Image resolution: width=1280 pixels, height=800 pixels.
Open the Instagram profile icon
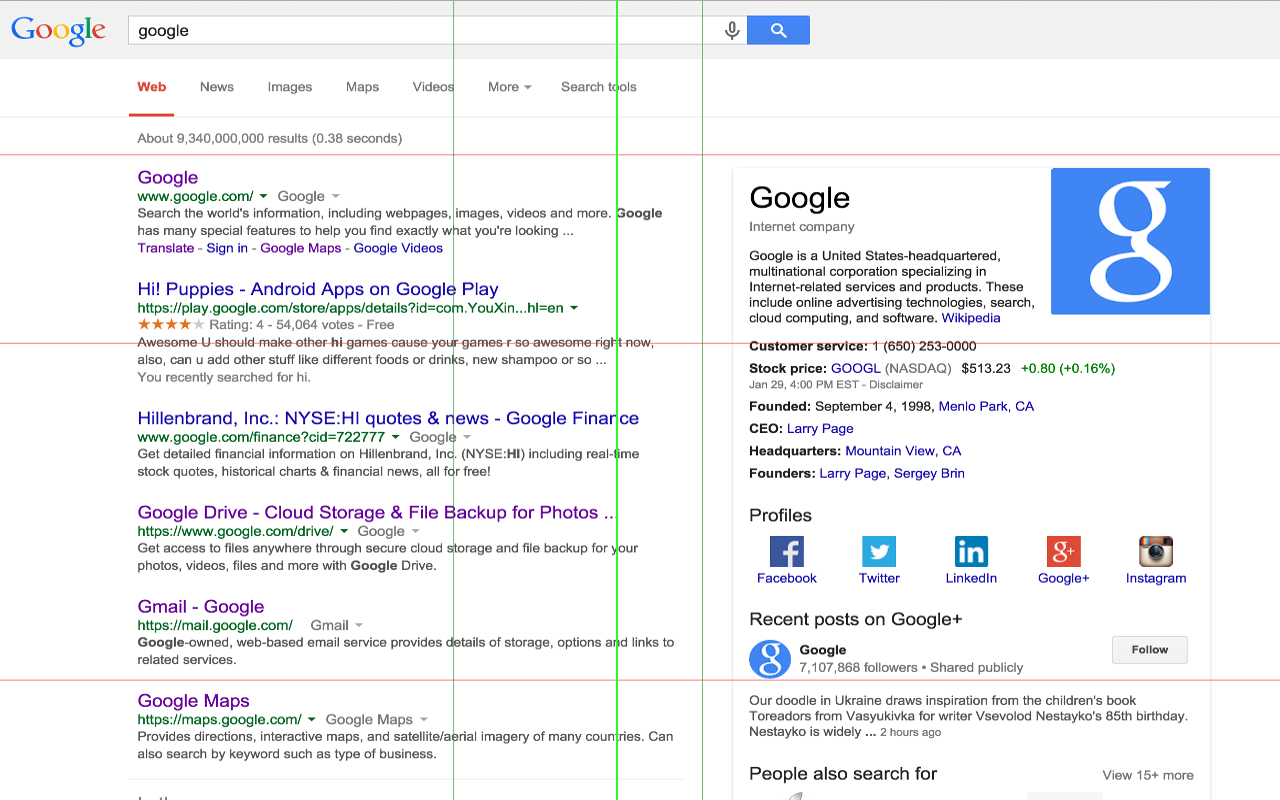1155,551
